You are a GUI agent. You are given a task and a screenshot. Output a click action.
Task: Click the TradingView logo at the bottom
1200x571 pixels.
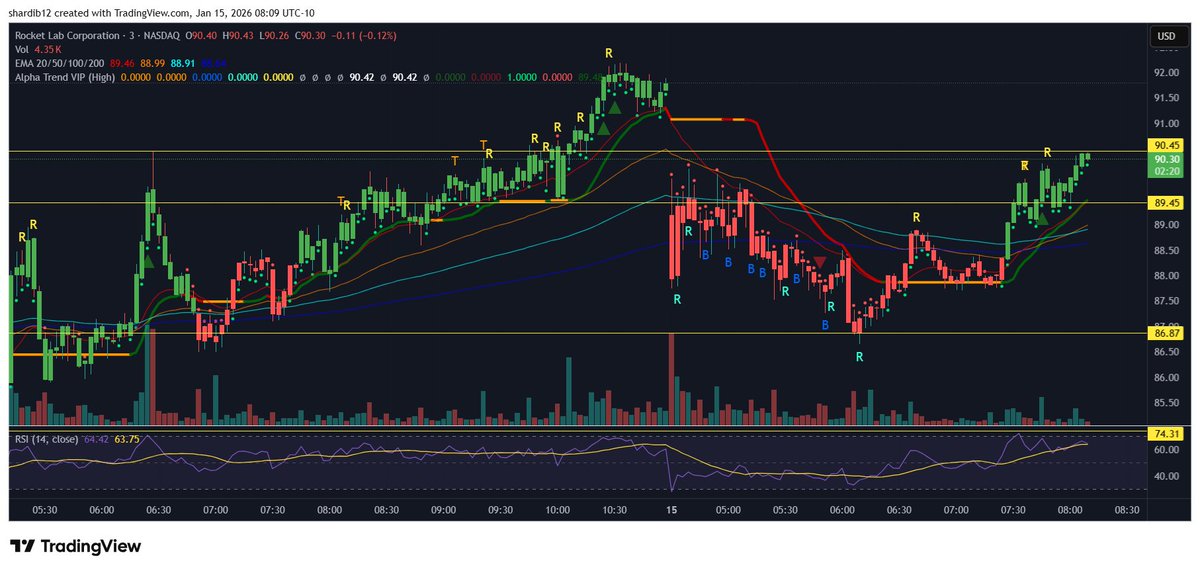click(76, 546)
